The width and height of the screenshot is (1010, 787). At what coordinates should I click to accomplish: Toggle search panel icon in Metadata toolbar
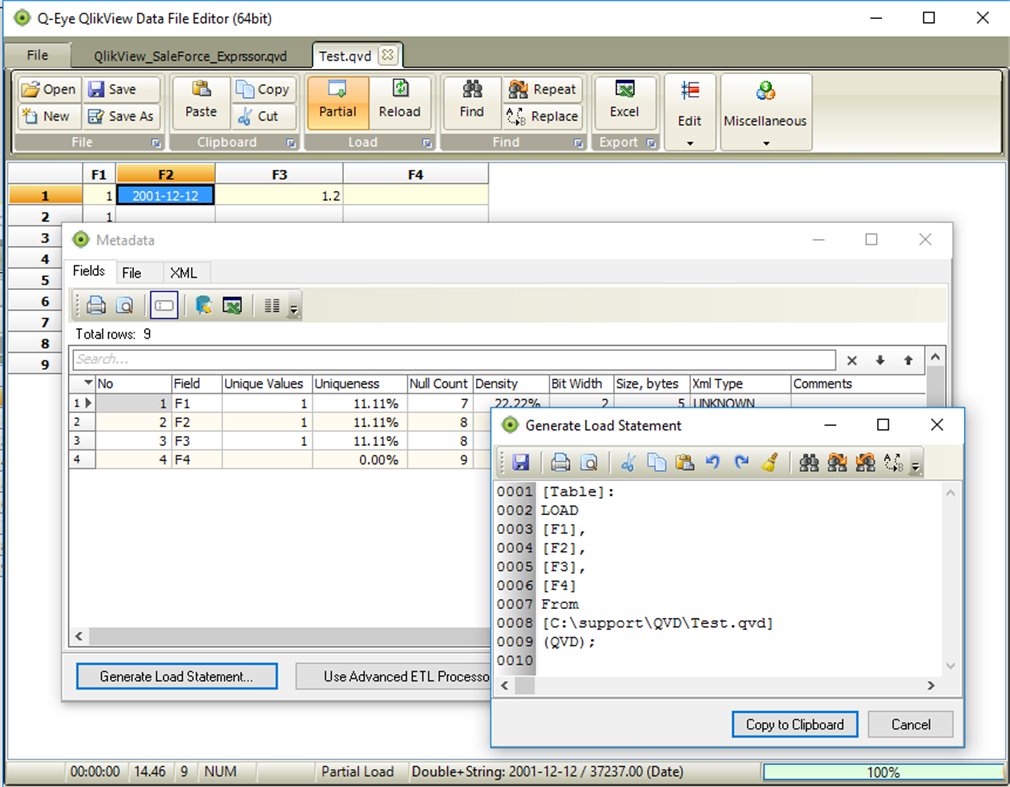(164, 305)
